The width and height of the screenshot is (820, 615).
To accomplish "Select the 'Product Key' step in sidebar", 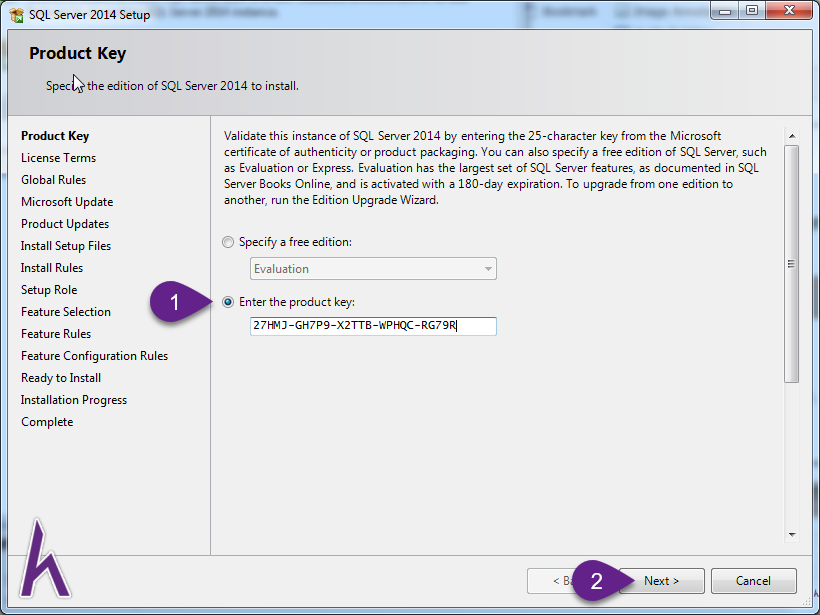I will point(55,136).
